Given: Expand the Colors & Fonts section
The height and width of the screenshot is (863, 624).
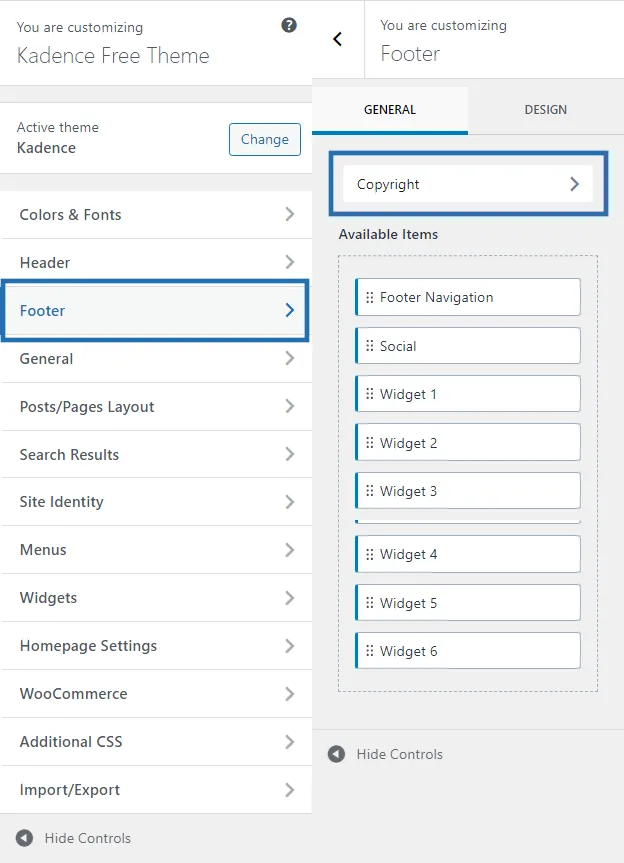Looking at the screenshot, I should click(289, 214).
